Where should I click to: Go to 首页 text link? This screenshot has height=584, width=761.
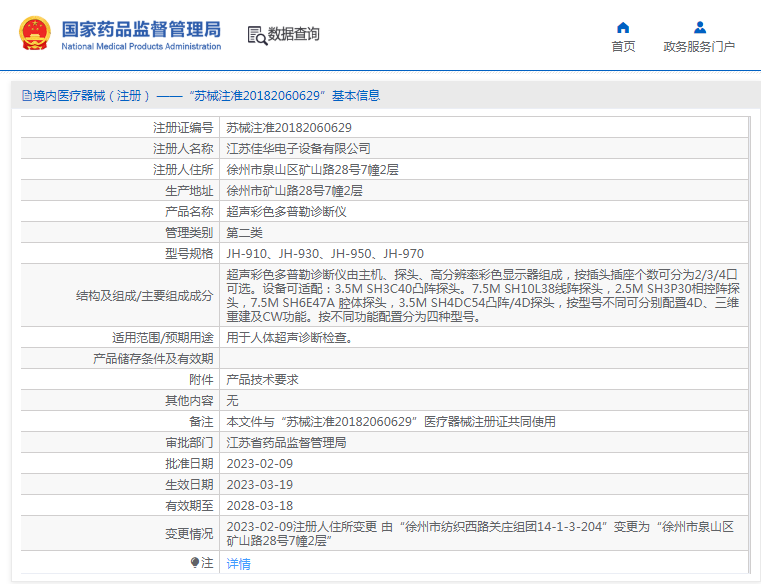click(623, 47)
